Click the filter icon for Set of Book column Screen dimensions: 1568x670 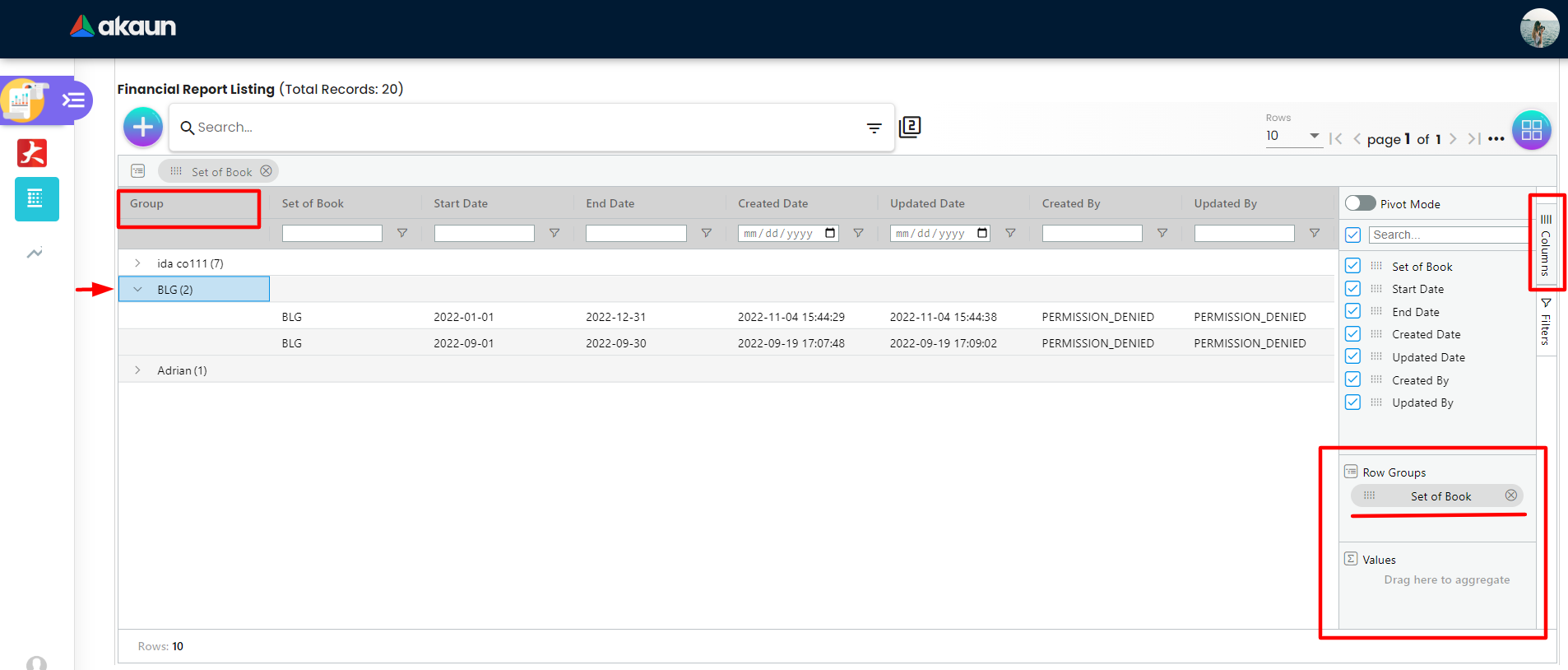(402, 234)
